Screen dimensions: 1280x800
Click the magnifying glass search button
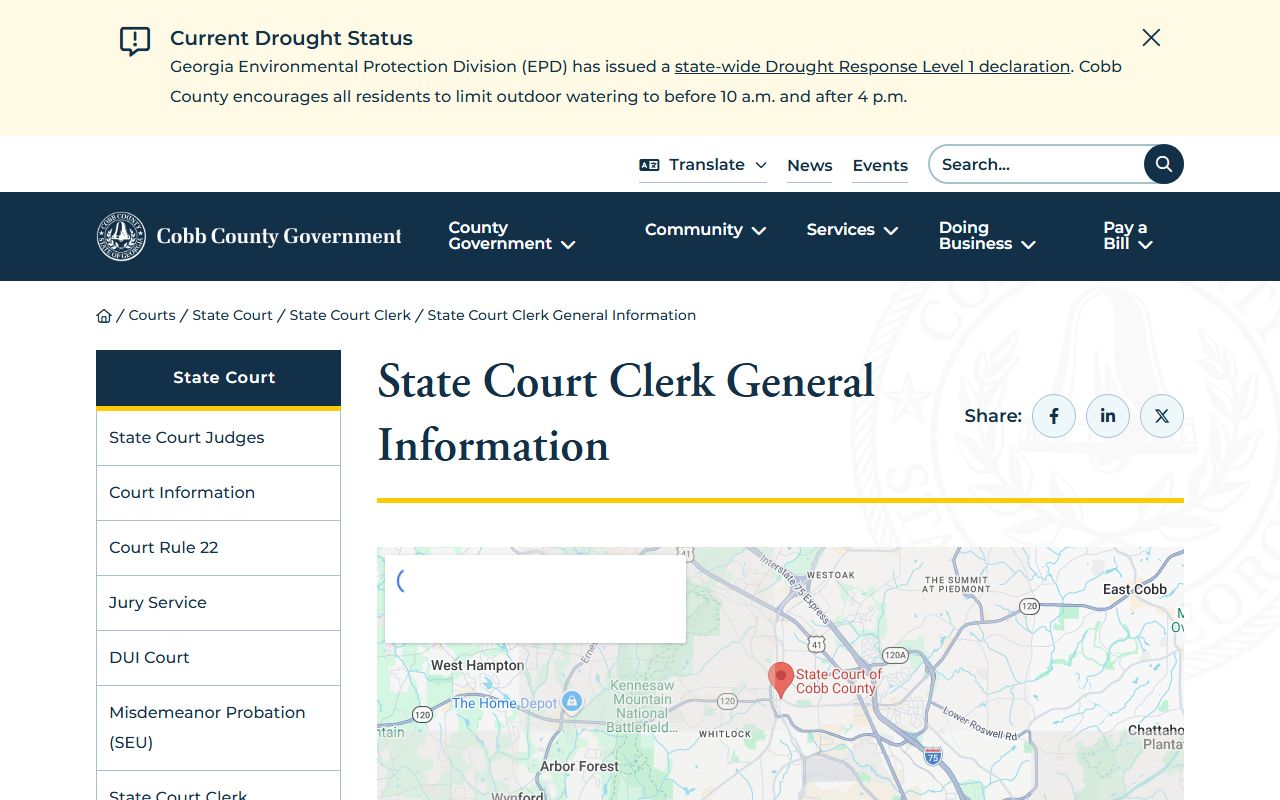1164,164
